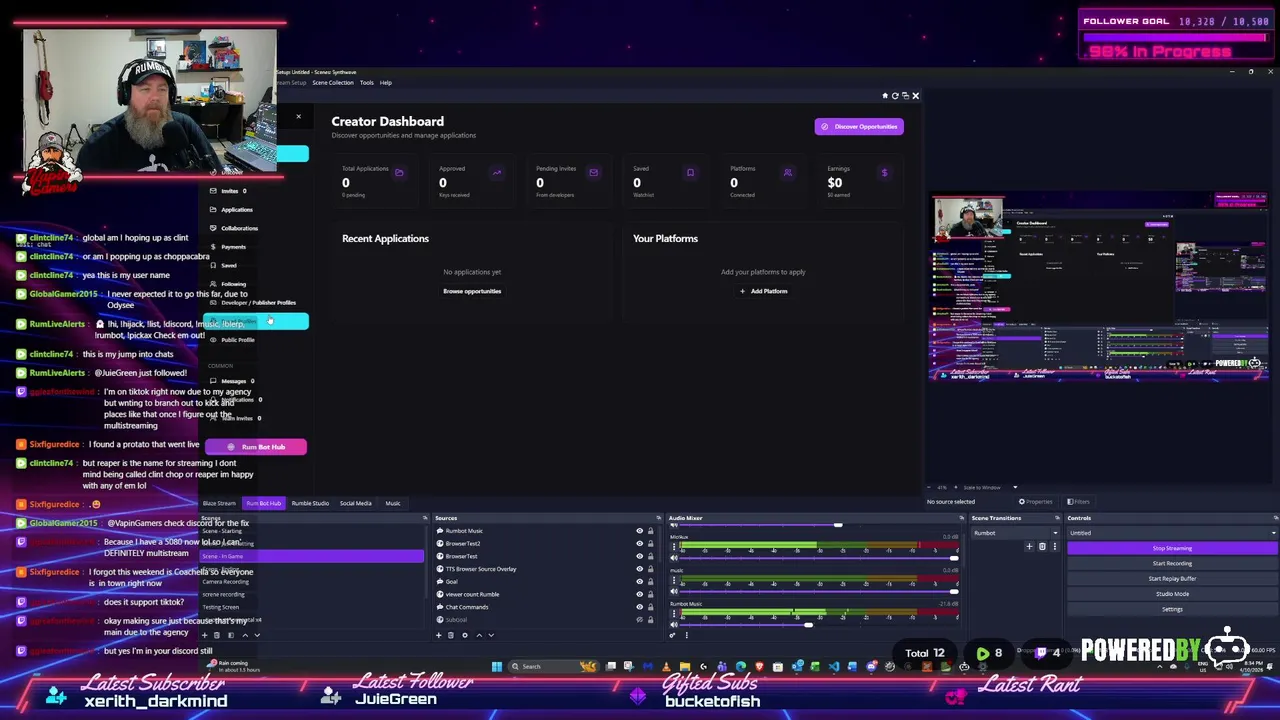The height and width of the screenshot is (720, 1280).
Task: Toggle visibility of viewer count Rumble source
Action: pyautogui.click(x=640, y=594)
